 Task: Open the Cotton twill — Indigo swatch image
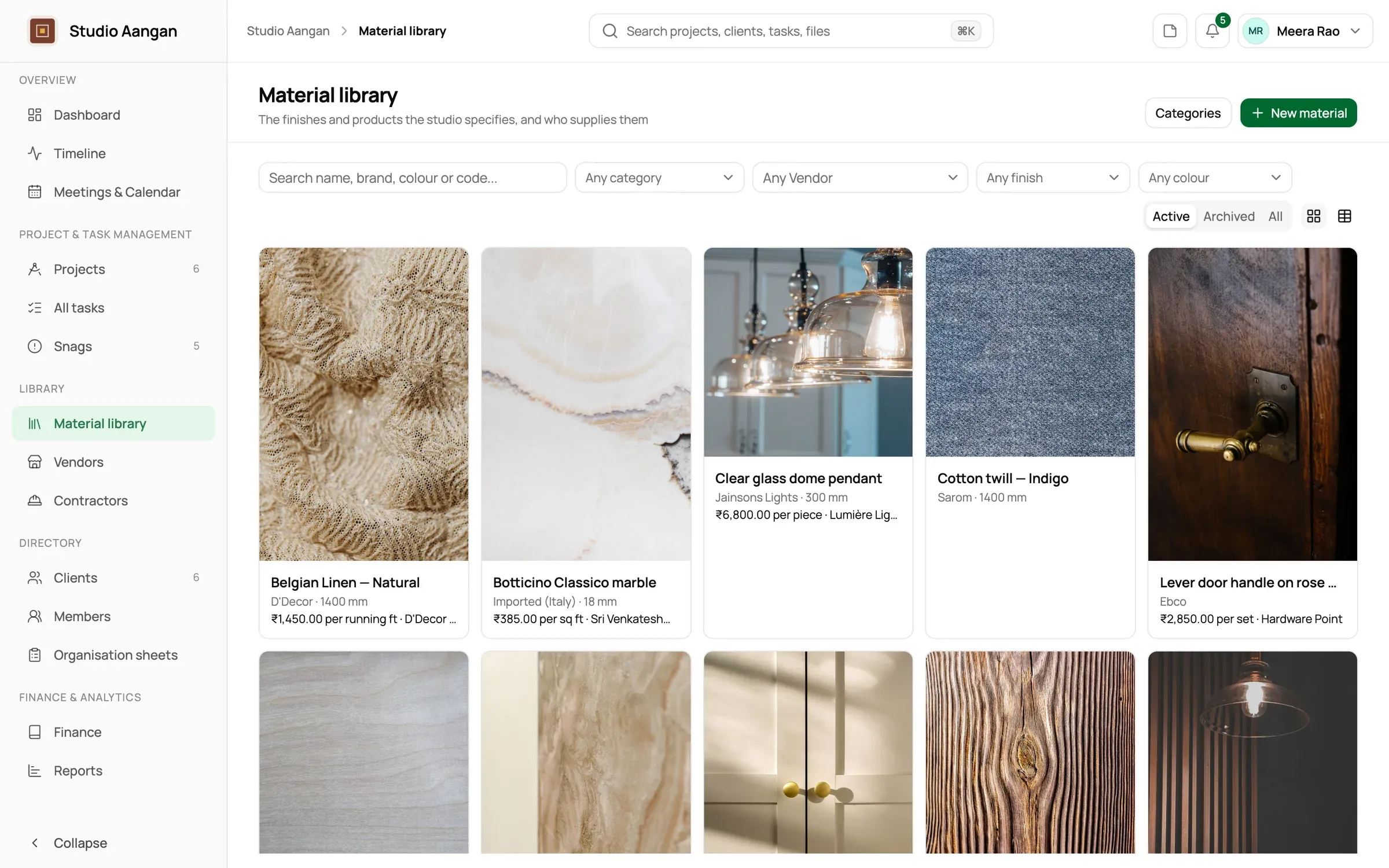click(x=1030, y=352)
